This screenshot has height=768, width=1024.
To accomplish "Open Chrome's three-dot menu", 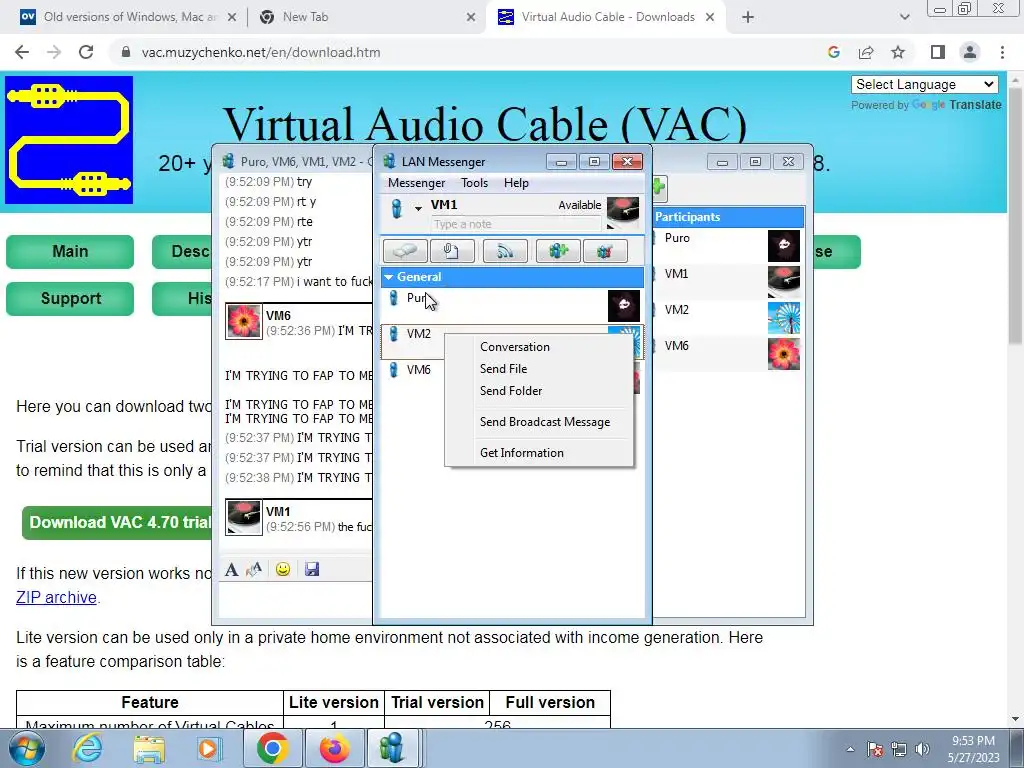I will 1002,52.
